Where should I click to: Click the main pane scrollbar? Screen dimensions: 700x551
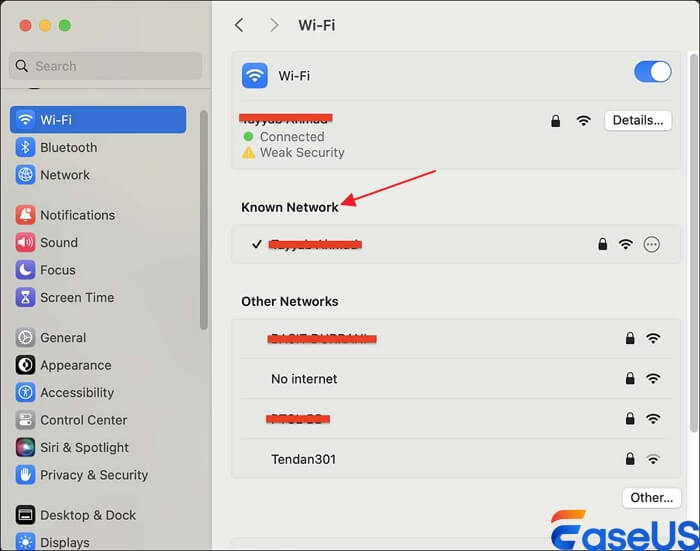point(693,242)
